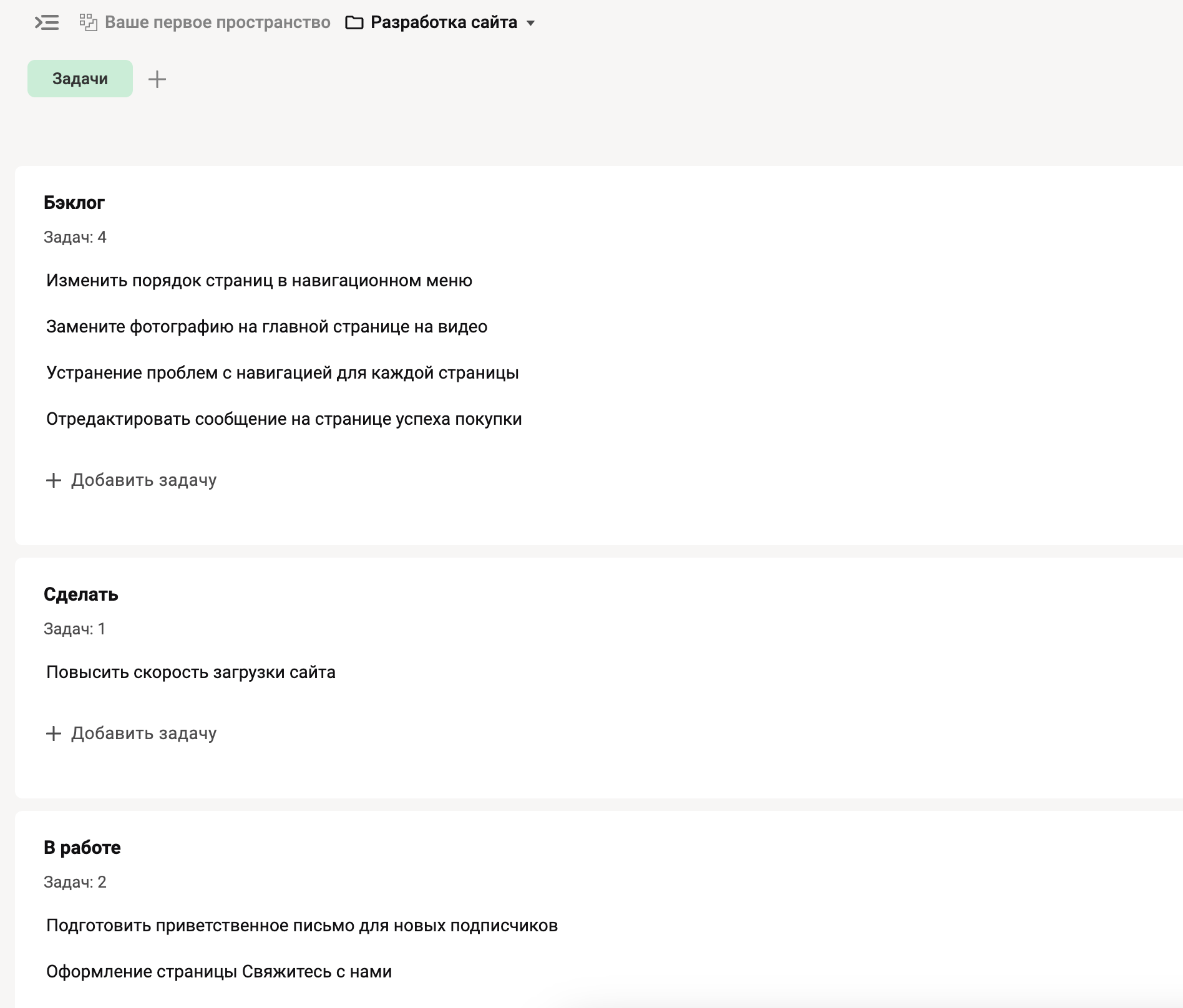Click the workspace icon beside Ваше первое пространство

tap(89, 23)
